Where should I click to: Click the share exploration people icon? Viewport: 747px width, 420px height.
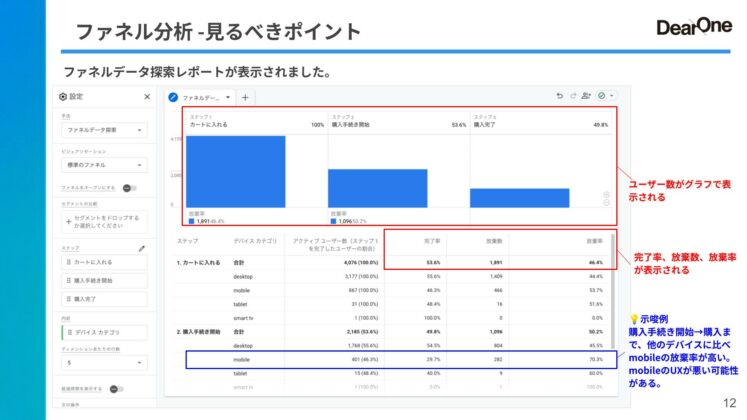[586, 96]
